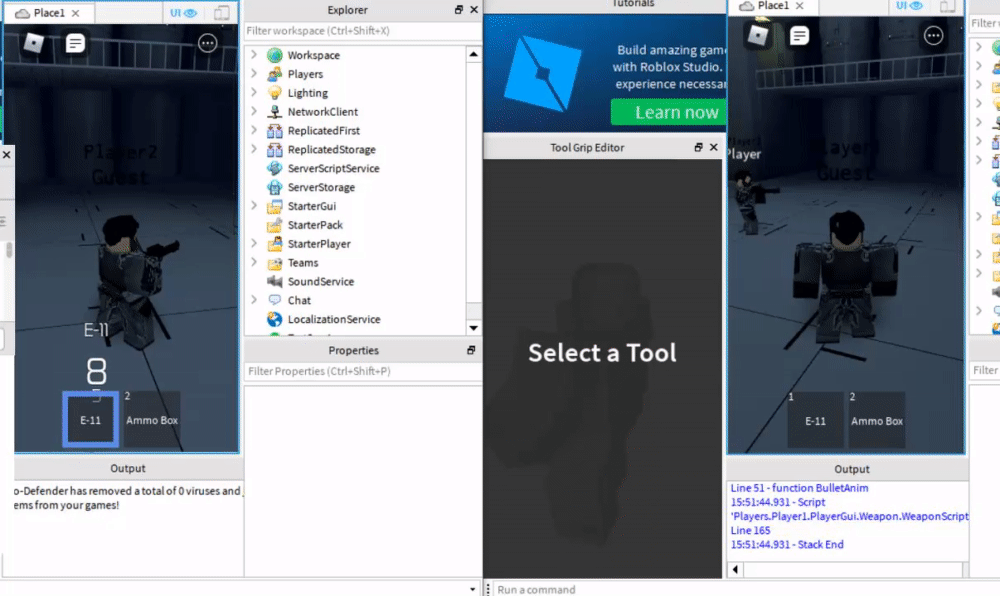Click the LocalizationService globe icon
The image size is (1000, 596).
(275, 319)
